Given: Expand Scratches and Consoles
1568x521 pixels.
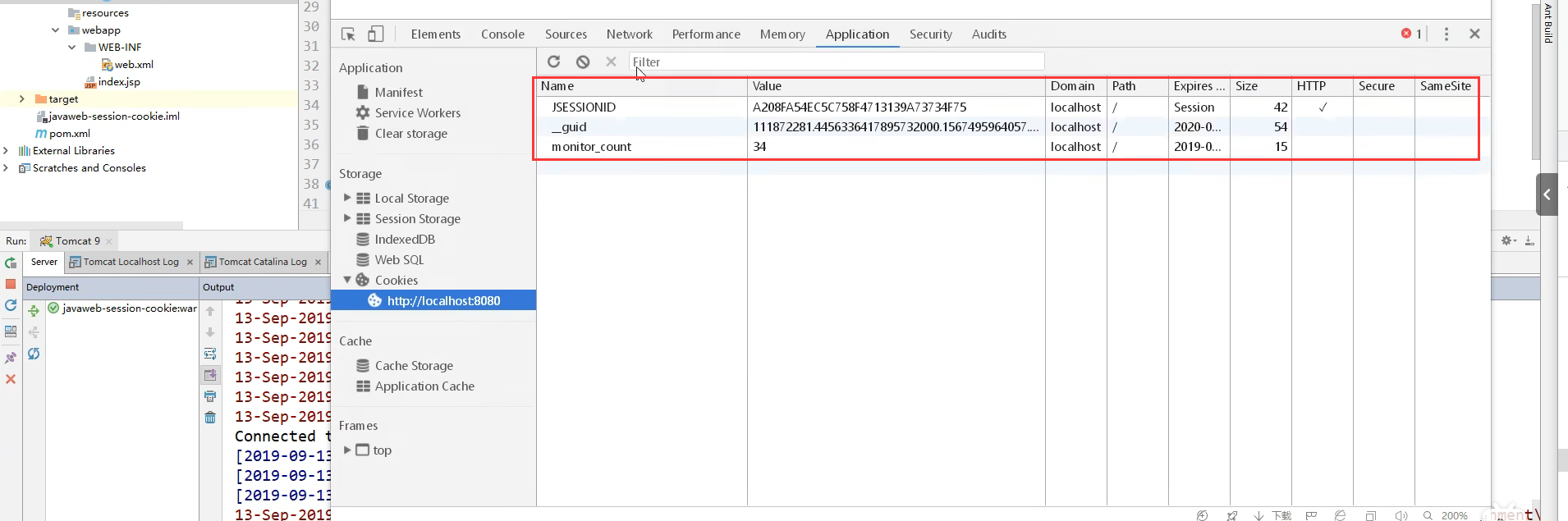Looking at the screenshot, I should point(6,168).
